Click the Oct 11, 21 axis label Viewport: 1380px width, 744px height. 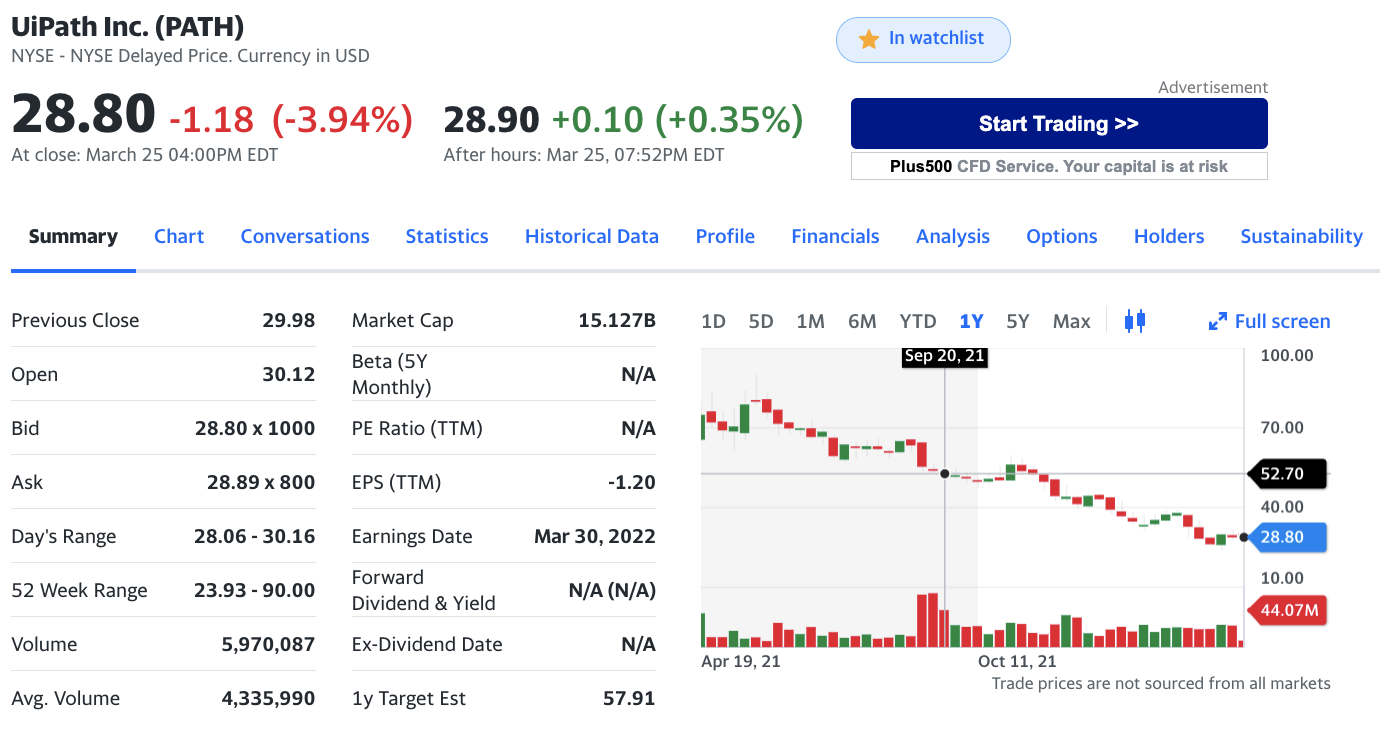(1017, 662)
